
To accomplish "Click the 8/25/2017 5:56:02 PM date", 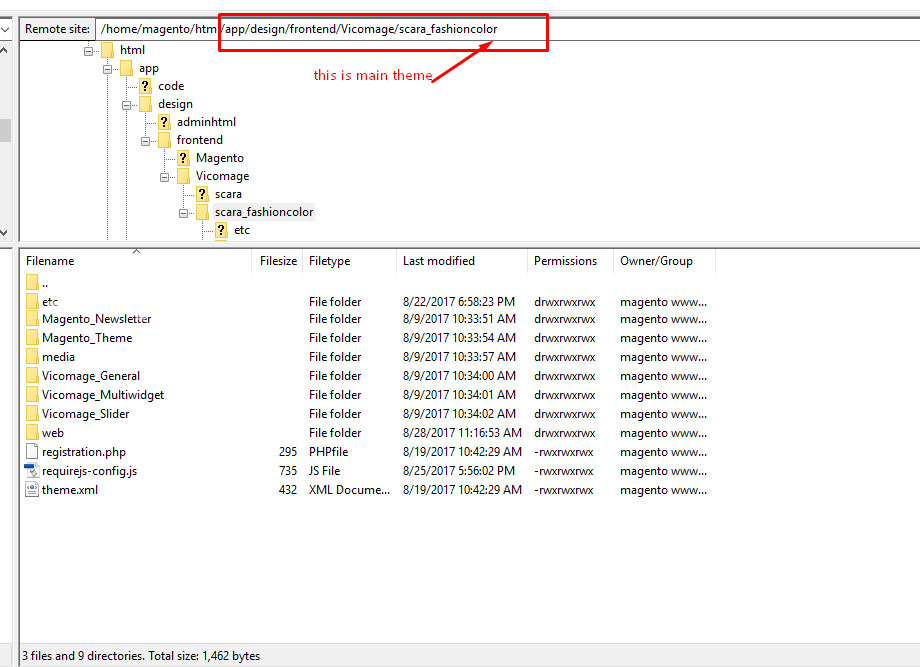I will (459, 471).
